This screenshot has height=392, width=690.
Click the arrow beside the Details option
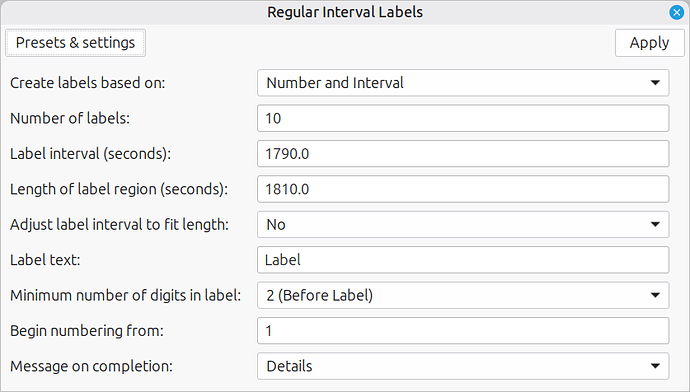point(655,366)
